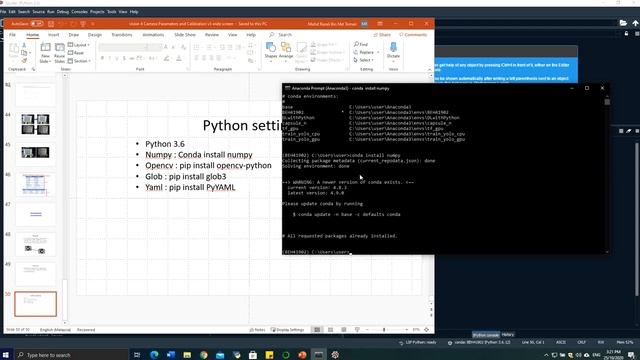Screen dimensions: 640x360
Task: Expand the Layout dropdown
Action: (79, 44)
